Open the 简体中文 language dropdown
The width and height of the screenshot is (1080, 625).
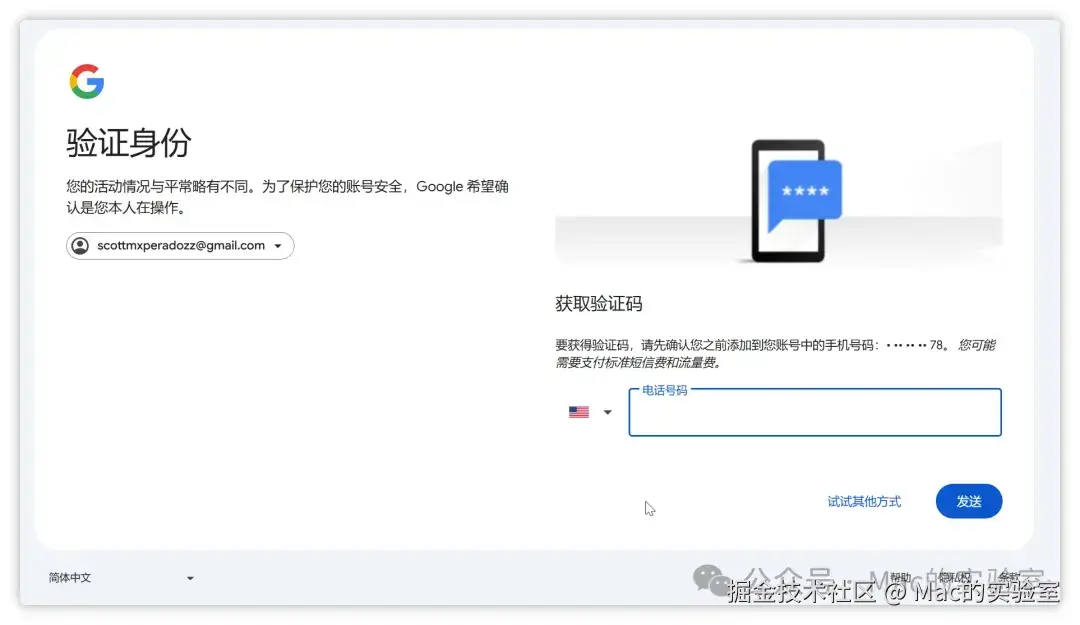pyautogui.click(x=121, y=577)
